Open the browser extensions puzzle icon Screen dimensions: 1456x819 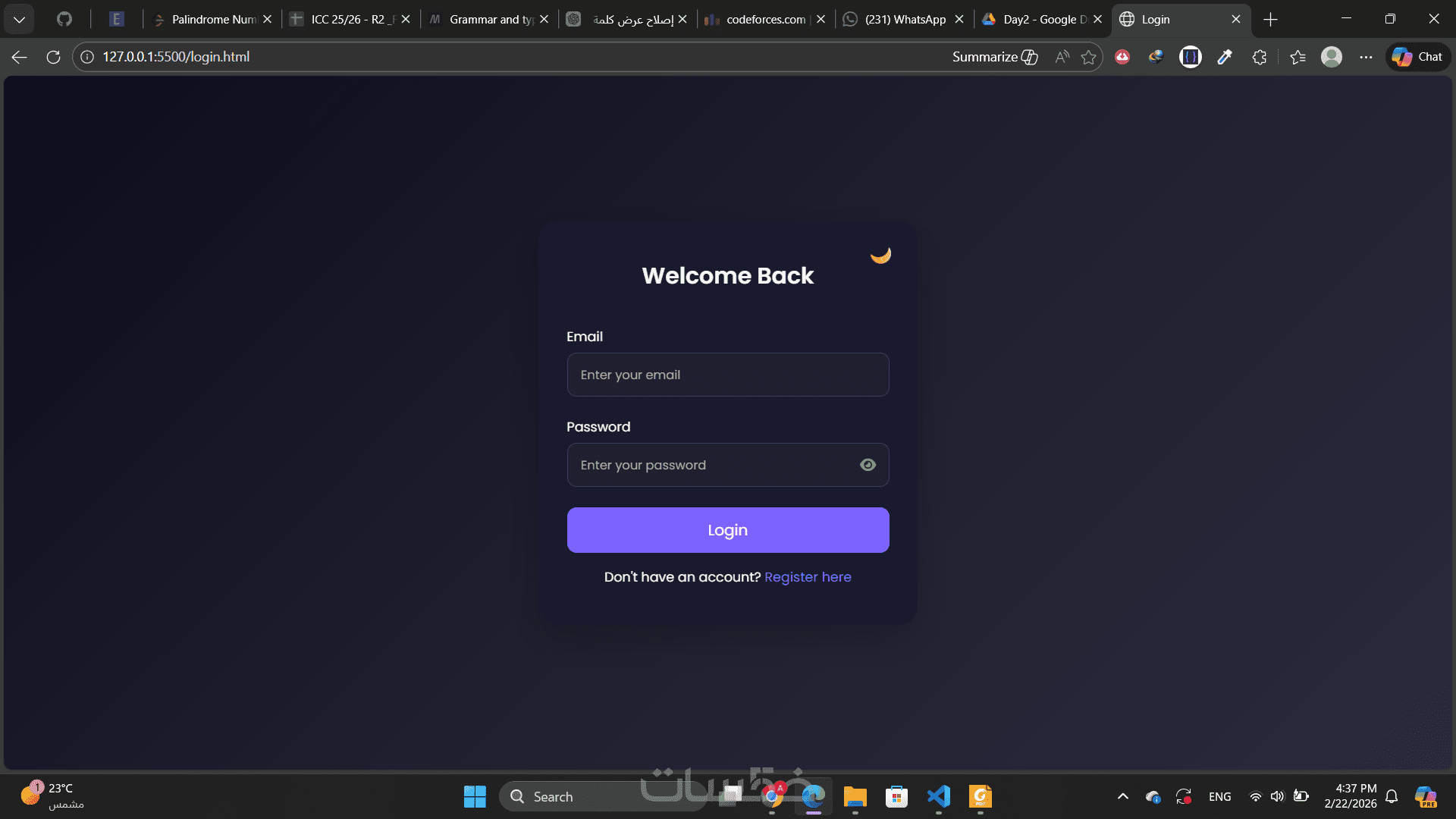[x=1260, y=57]
